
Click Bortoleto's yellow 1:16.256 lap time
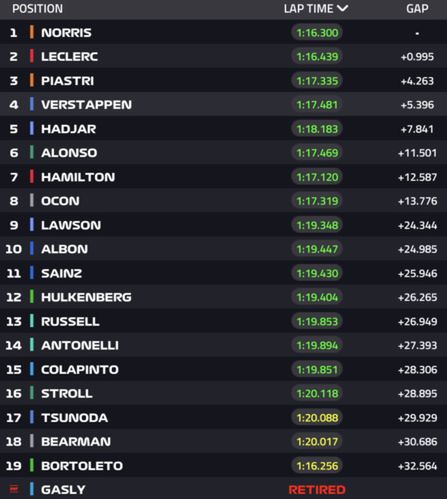(317, 466)
